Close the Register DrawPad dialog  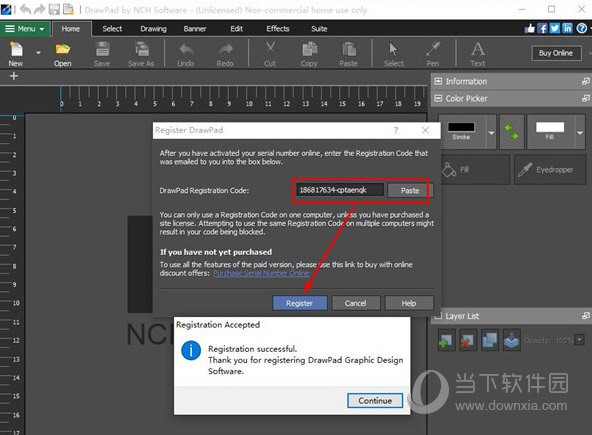pos(426,130)
